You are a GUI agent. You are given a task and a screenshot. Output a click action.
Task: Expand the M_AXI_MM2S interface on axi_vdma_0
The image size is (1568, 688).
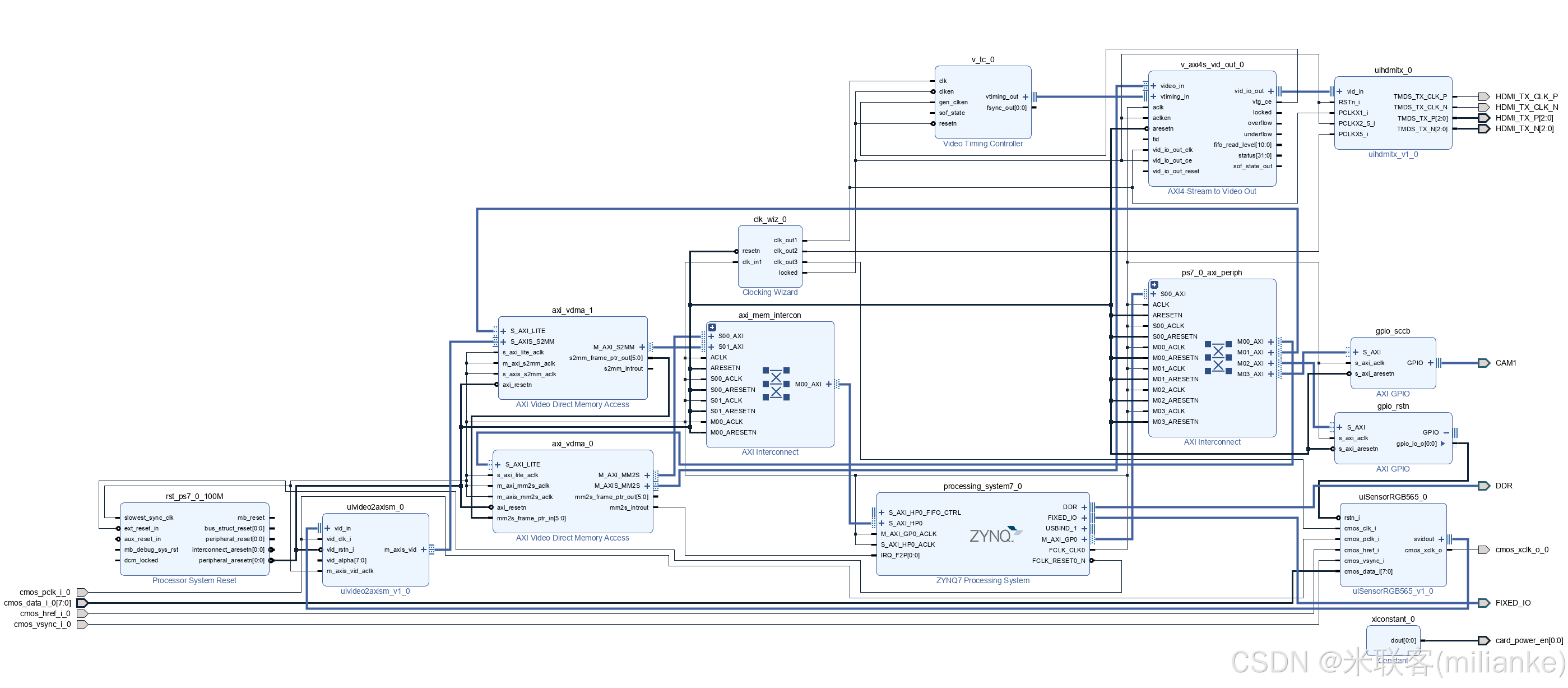[647, 474]
